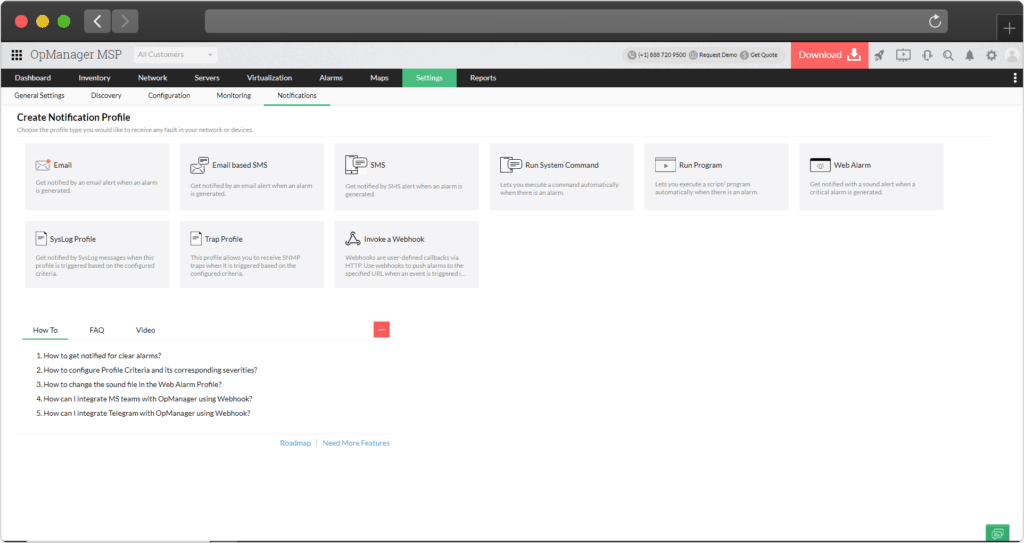Click the Run Program icon
The image size is (1024, 543).
[665, 165]
